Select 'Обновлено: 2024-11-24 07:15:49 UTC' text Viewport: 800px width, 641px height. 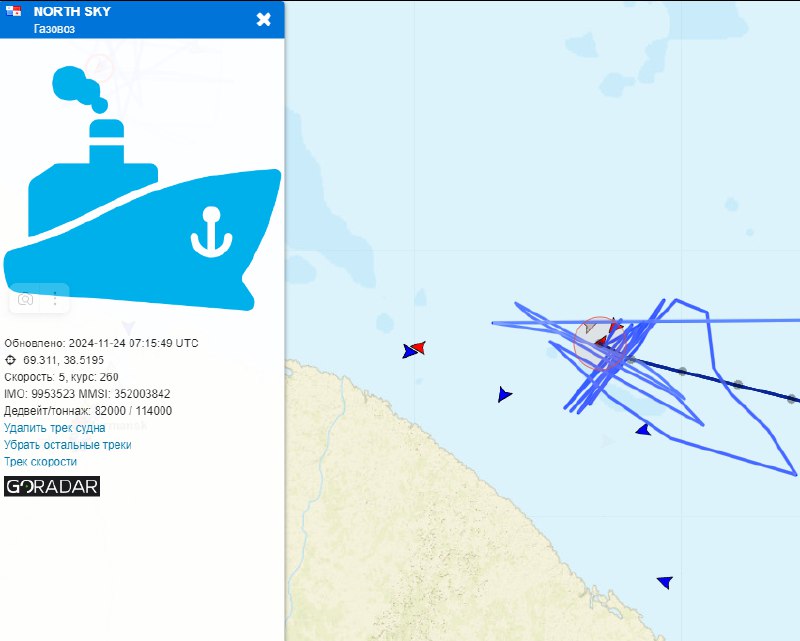tap(101, 343)
